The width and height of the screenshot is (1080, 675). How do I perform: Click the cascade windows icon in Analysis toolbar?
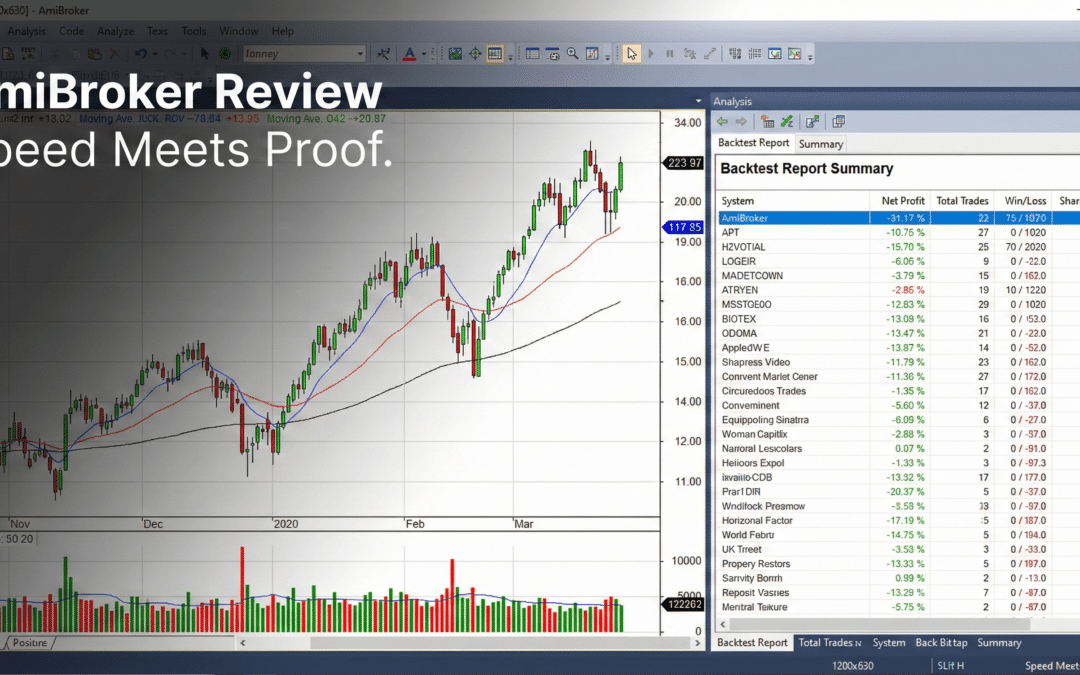pos(838,122)
